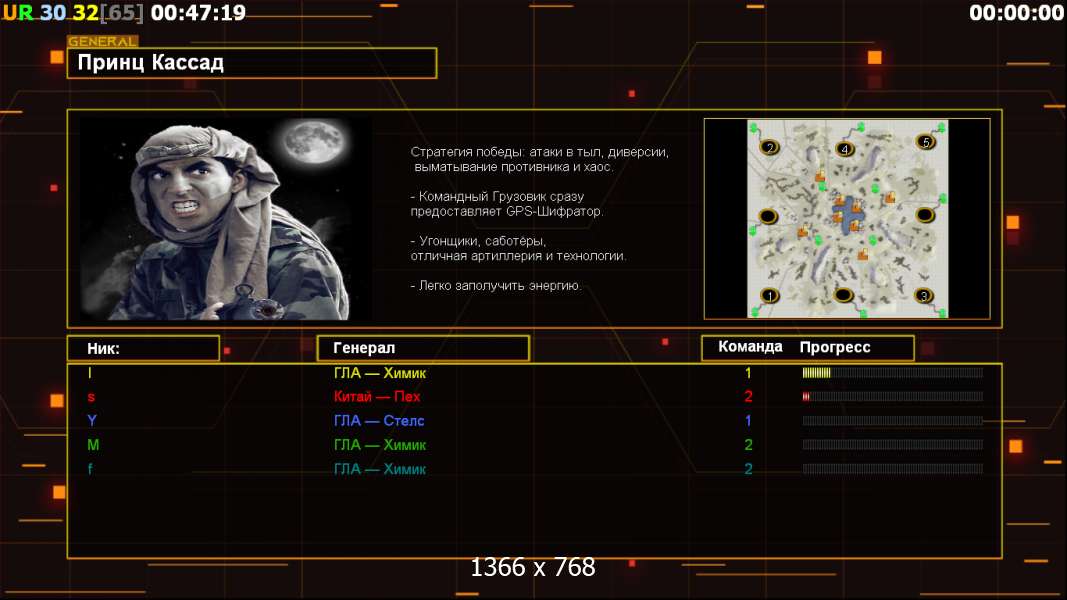Select player nickname 'f' in teal
The height and width of the screenshot is (600, 1067).
90,469
